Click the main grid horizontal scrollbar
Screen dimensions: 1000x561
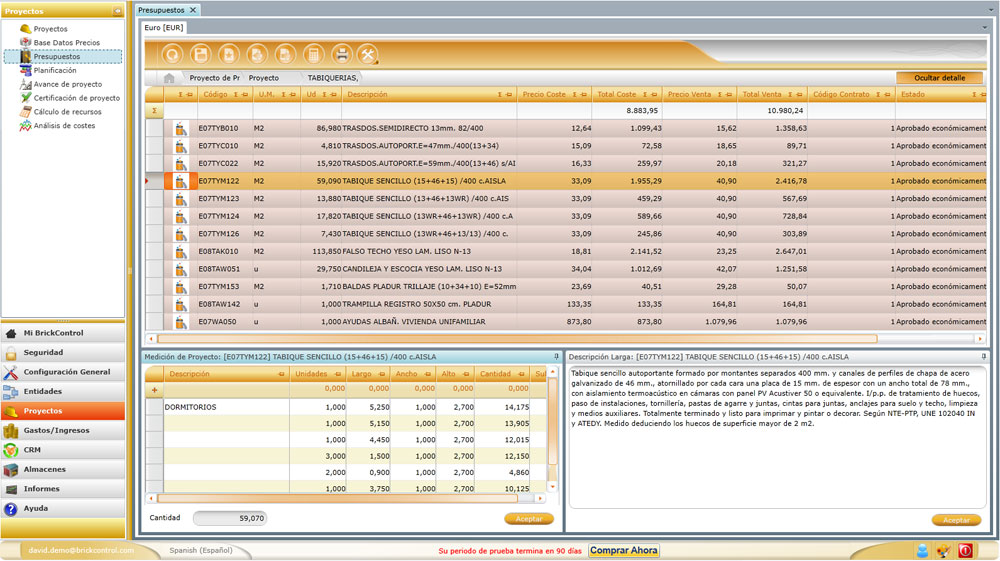[517, 339]
